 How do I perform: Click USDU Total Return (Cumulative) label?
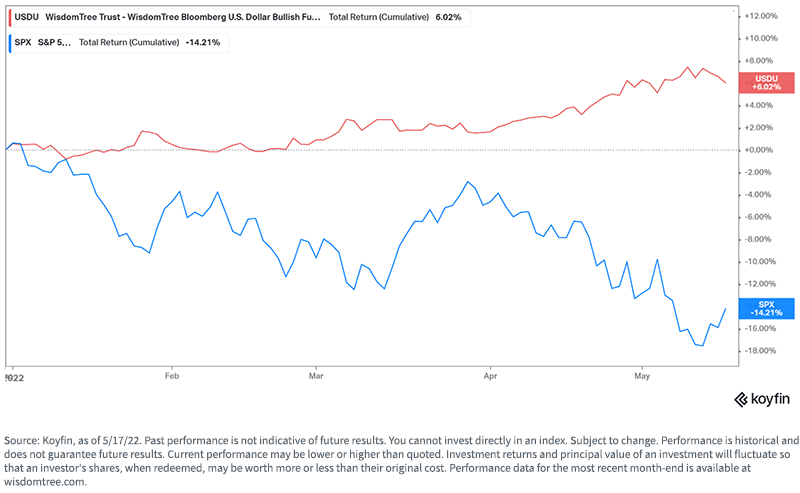click(x=379, y=17)
